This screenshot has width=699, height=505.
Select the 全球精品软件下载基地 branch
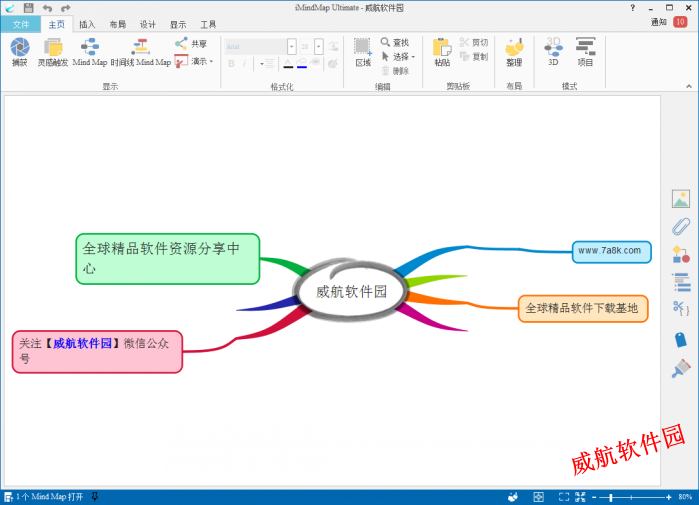pos(583,308)
